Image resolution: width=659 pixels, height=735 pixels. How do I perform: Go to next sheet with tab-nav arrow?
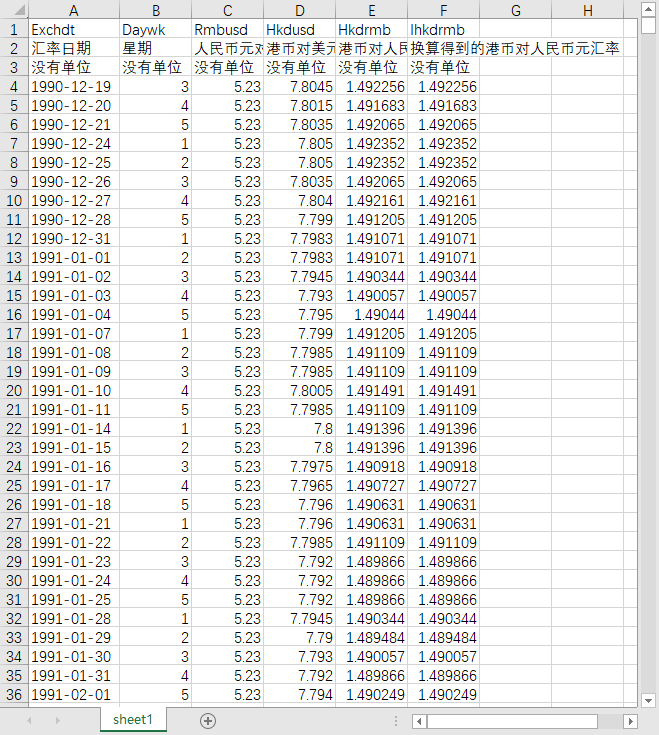(58, 720)
